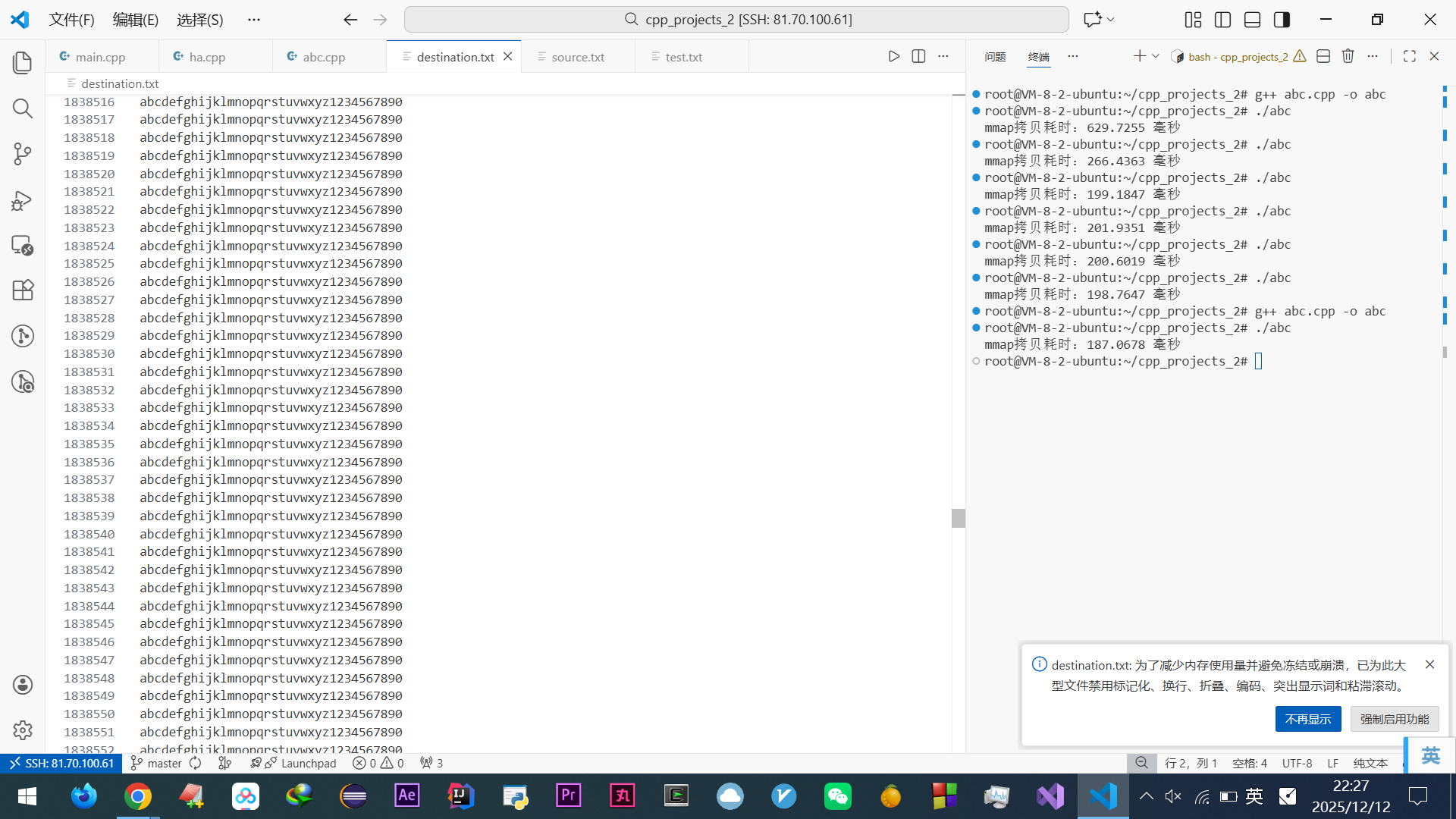Viewport: 1456px width, 819px height.
Task: Click the 强制启用功能 button
Action: click(1394, 719)
